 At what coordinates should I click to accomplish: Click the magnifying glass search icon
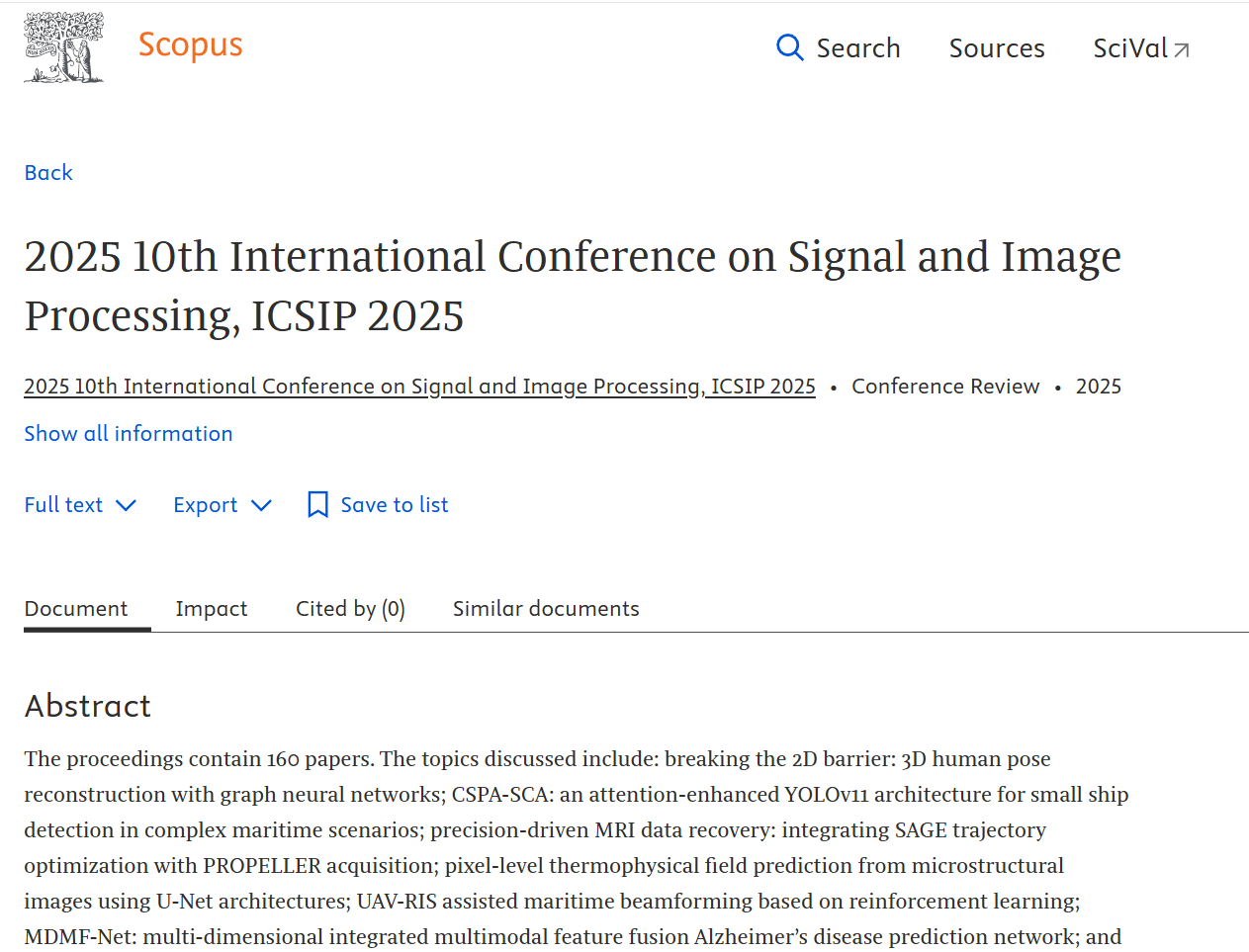pos(789,47)
